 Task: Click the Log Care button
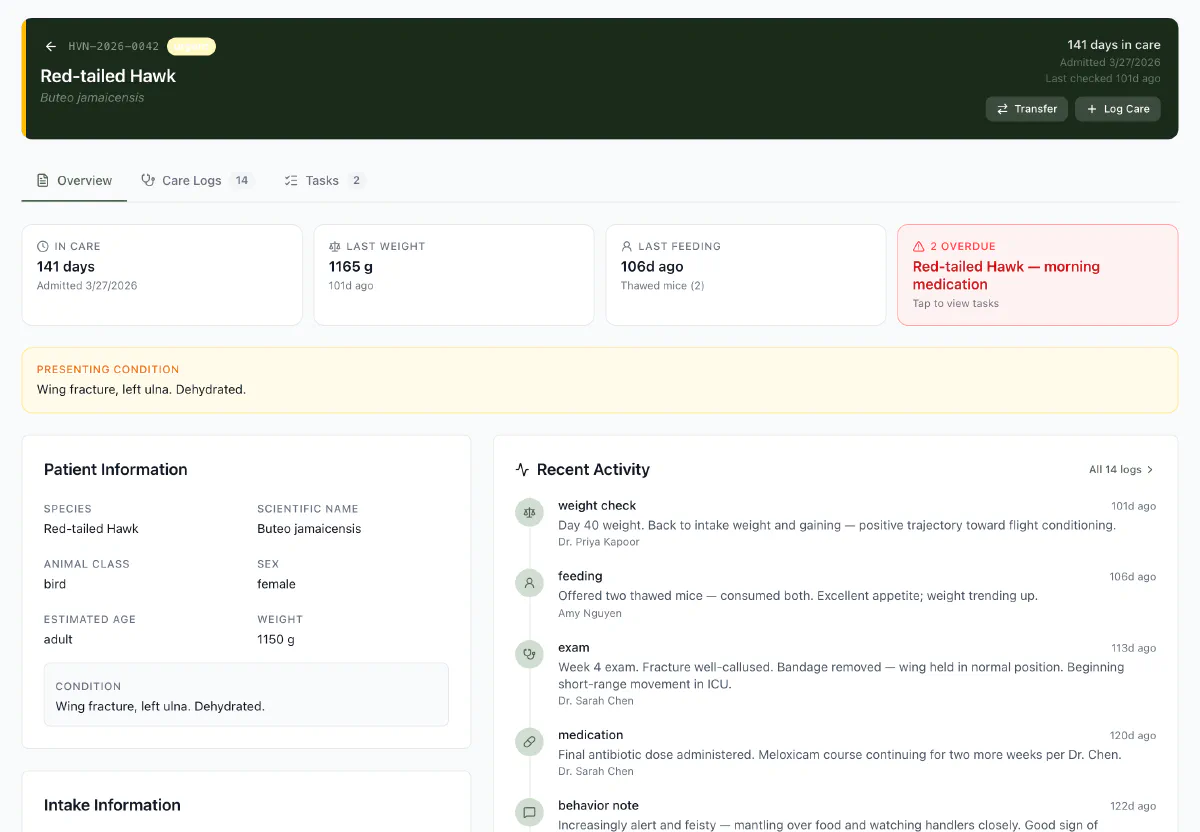pyautogui.click(x=1118, y=109)
